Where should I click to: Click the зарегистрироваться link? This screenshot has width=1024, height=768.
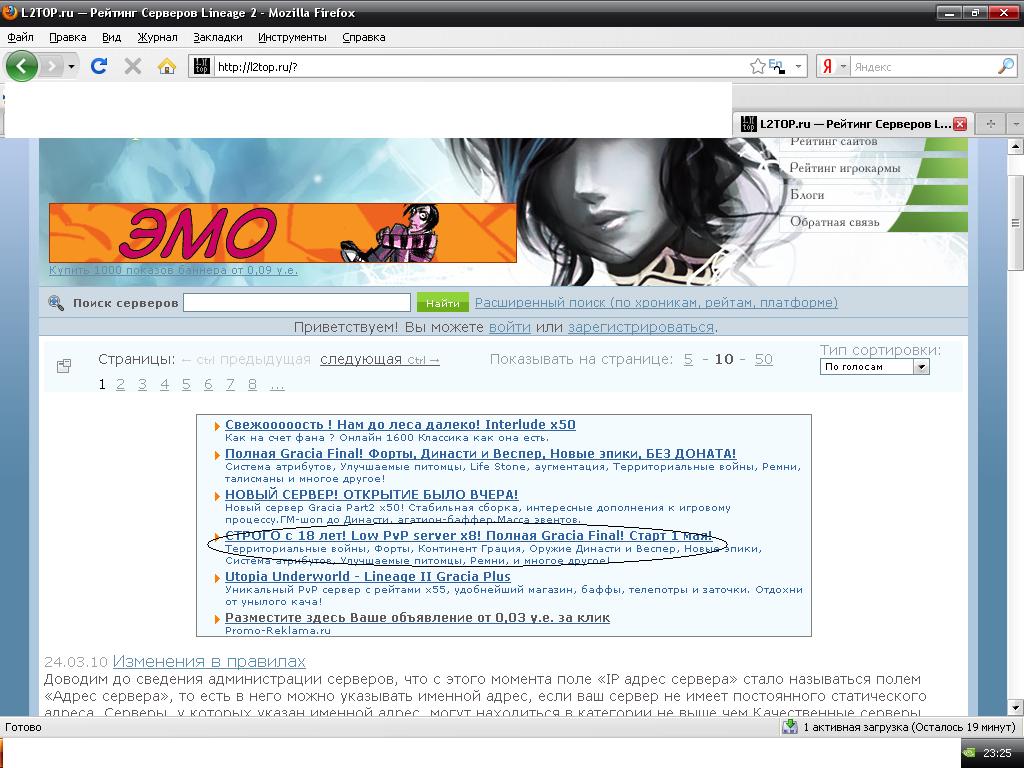641,327
